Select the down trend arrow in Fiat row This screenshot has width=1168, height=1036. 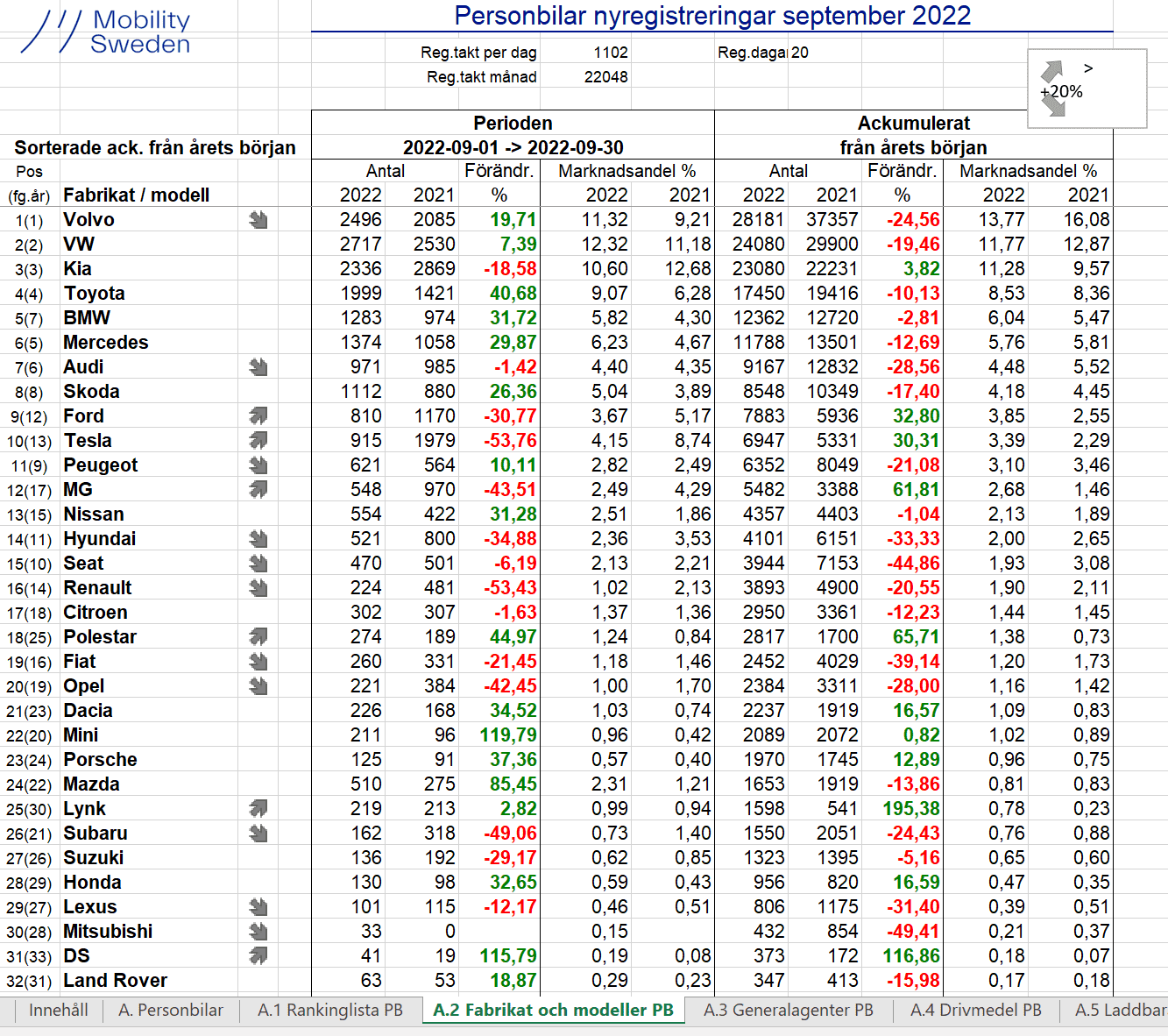pyautogui.click(x=258, y=662)
